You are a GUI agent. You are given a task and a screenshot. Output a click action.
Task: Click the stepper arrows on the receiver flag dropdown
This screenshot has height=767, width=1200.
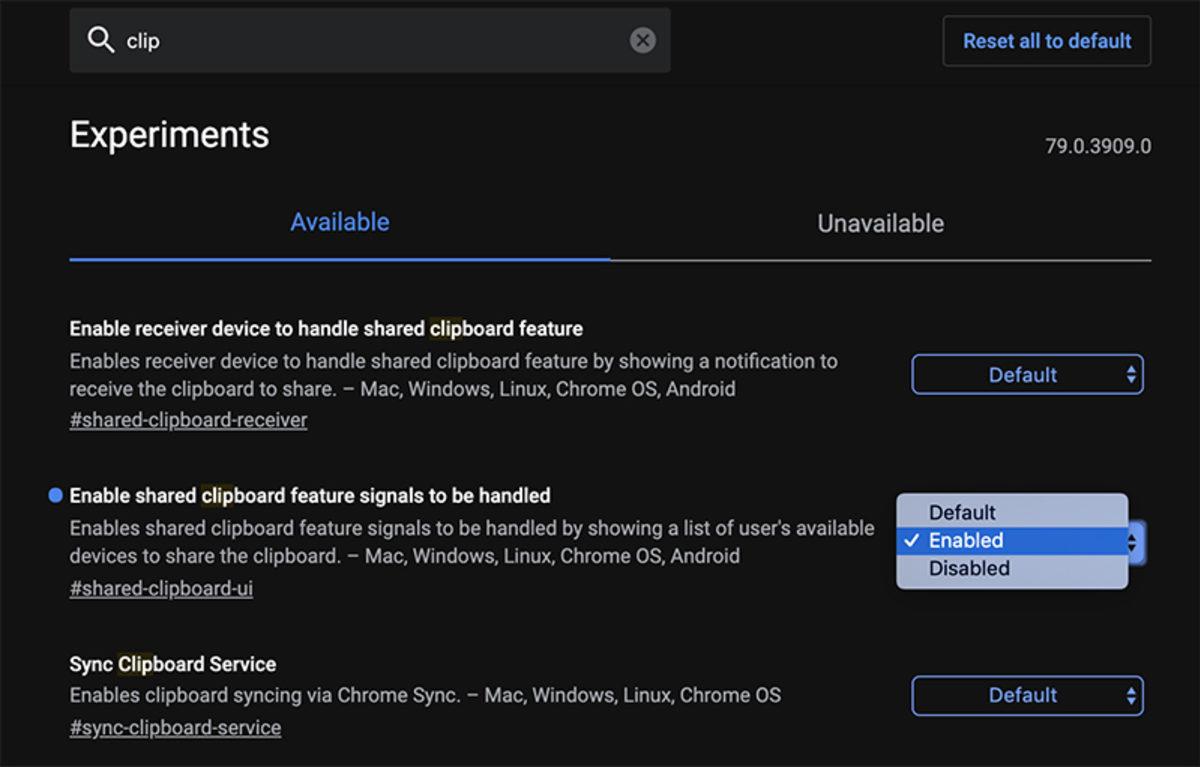coord(1130,374)
